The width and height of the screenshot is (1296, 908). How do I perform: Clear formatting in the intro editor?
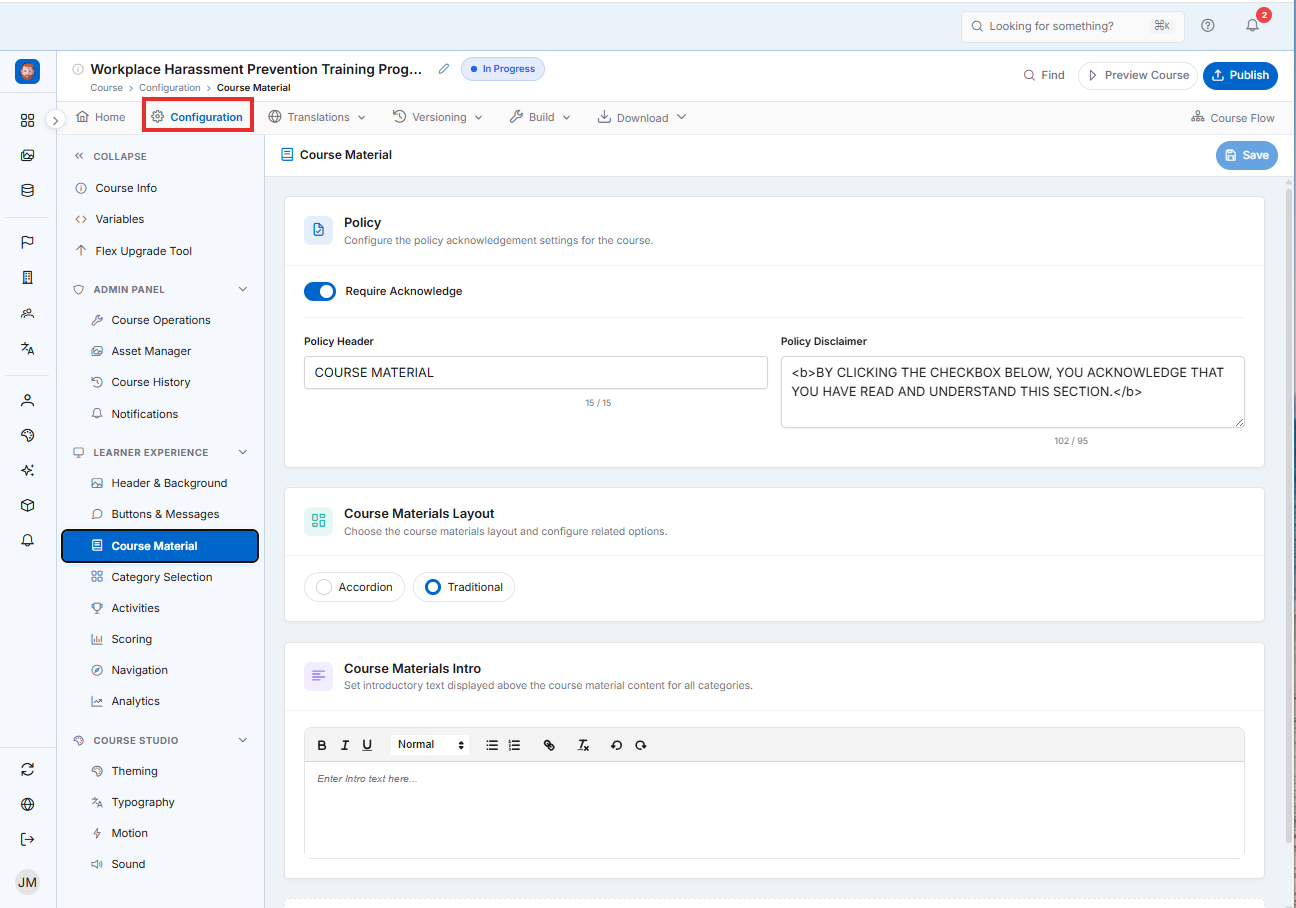coord(584,745)
